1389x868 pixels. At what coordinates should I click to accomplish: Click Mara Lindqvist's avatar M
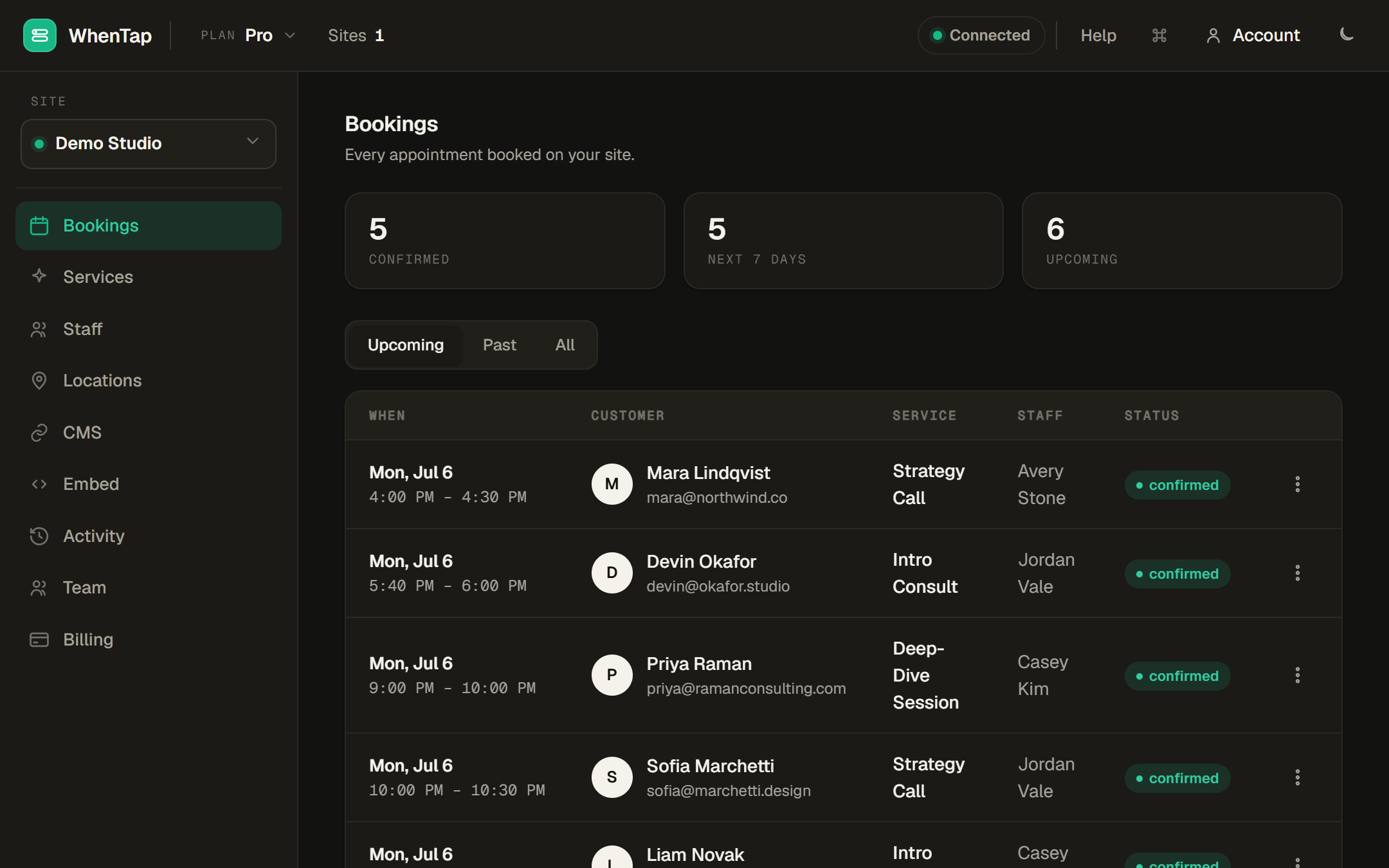pos(612,484)
